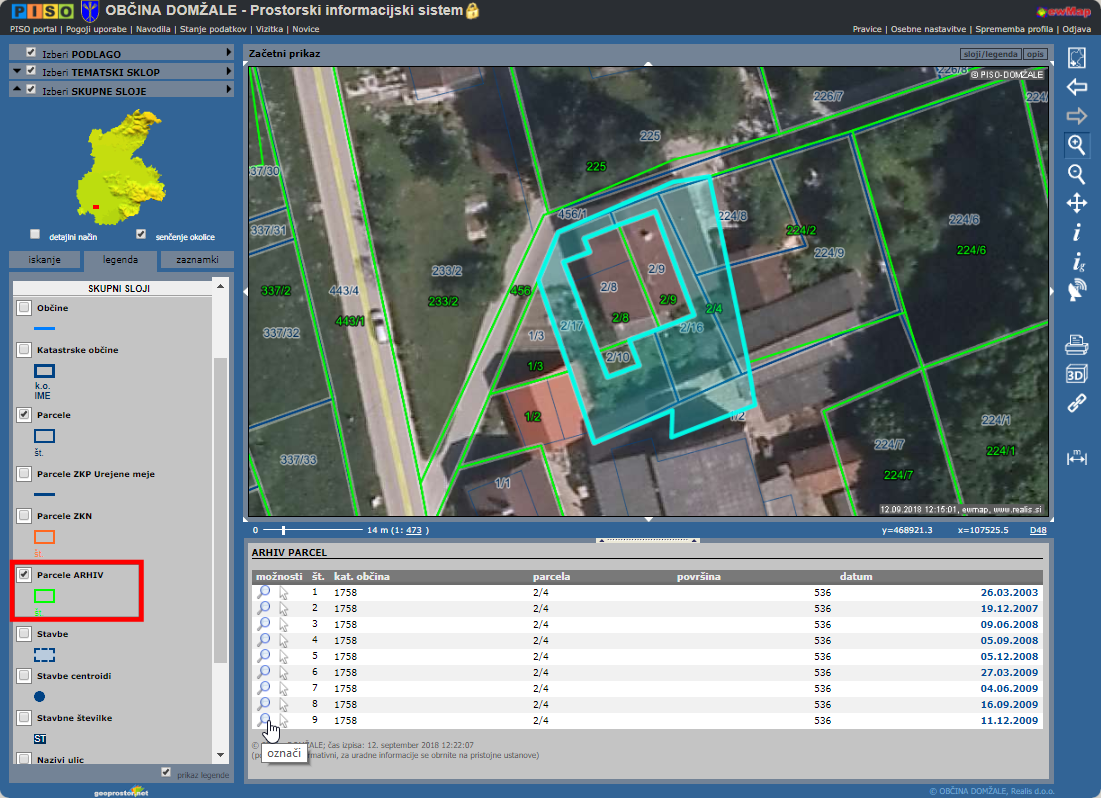Expand the Izberi PODLAGO right arrow
This screenshot has height=798, width=1101.
click(x=228, y=53)
